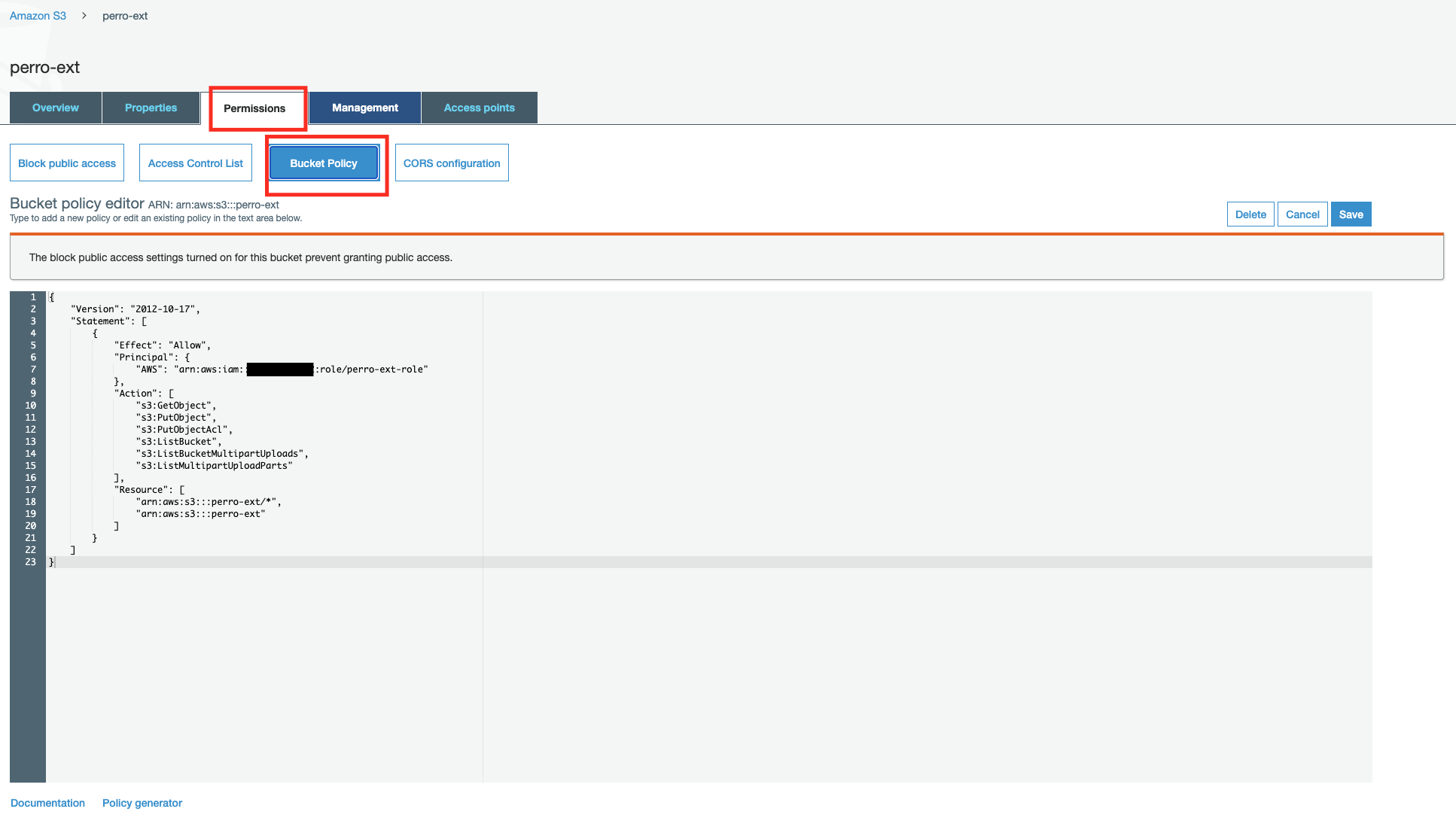1456x824 pixels.
Task: View the Access Control List section
Action: click(x=195, y=163)
